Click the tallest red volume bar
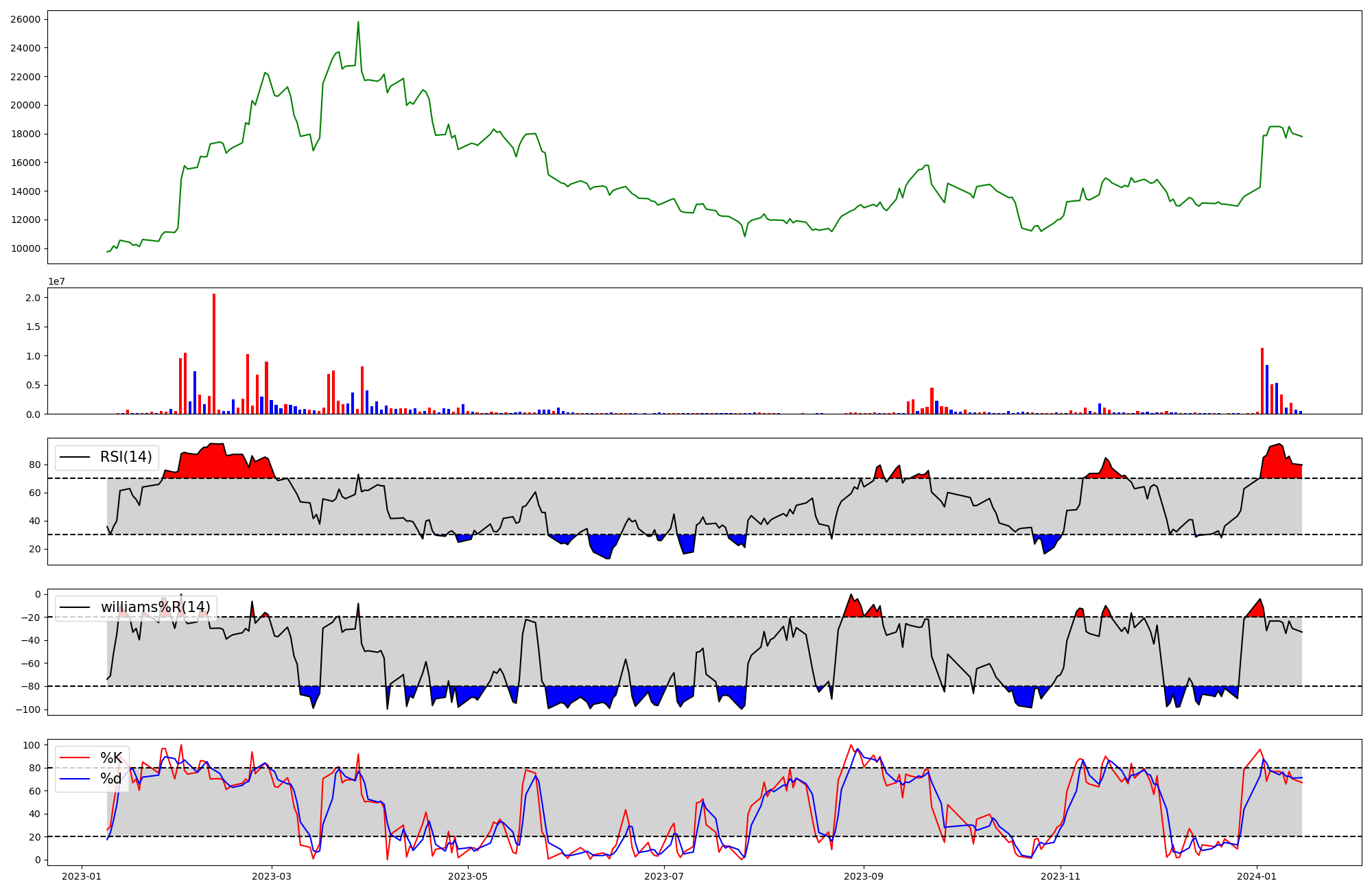The image size is (1372, 892). click(214, 353)
